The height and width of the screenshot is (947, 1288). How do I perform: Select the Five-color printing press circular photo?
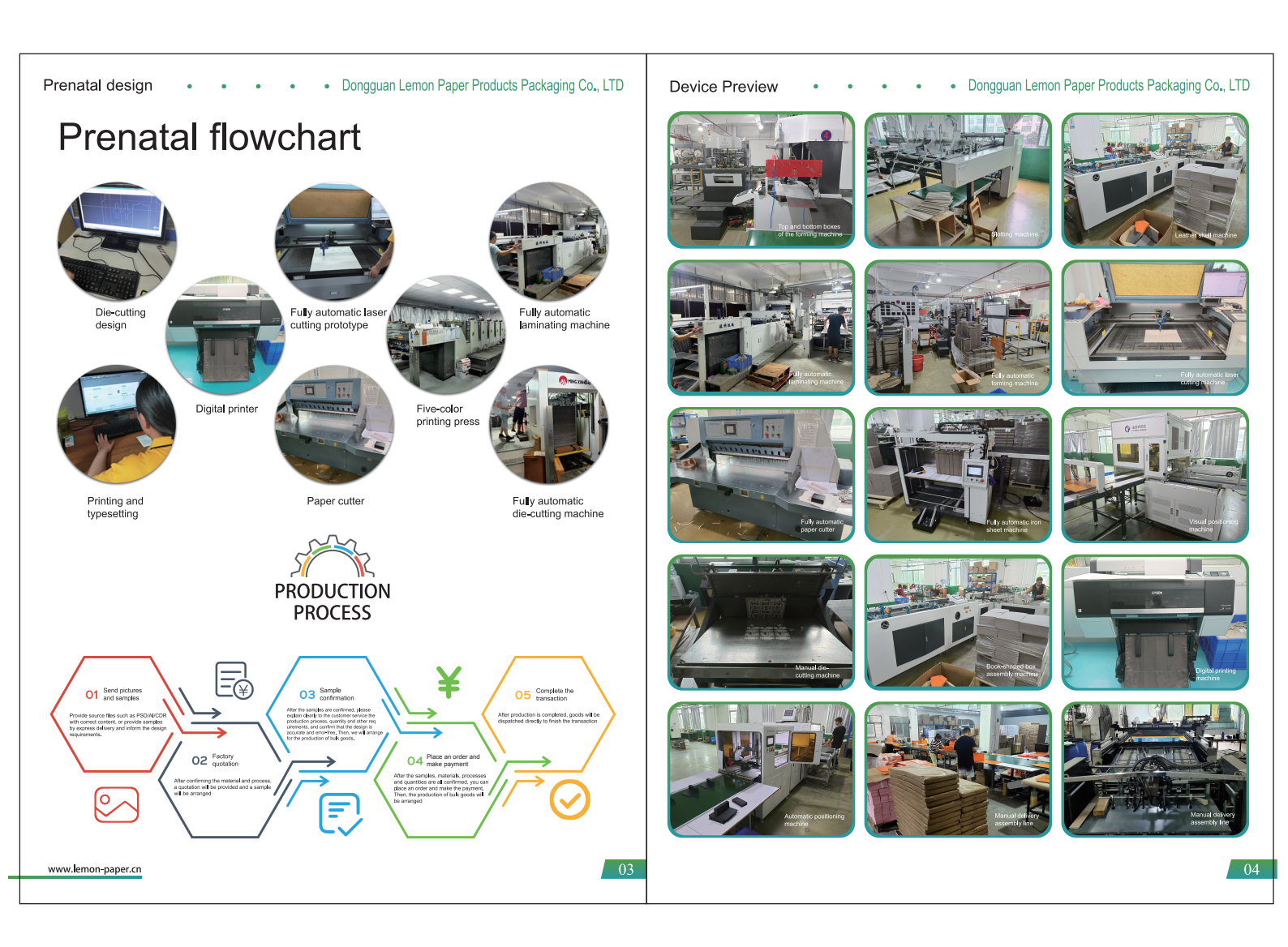[445, 336]
